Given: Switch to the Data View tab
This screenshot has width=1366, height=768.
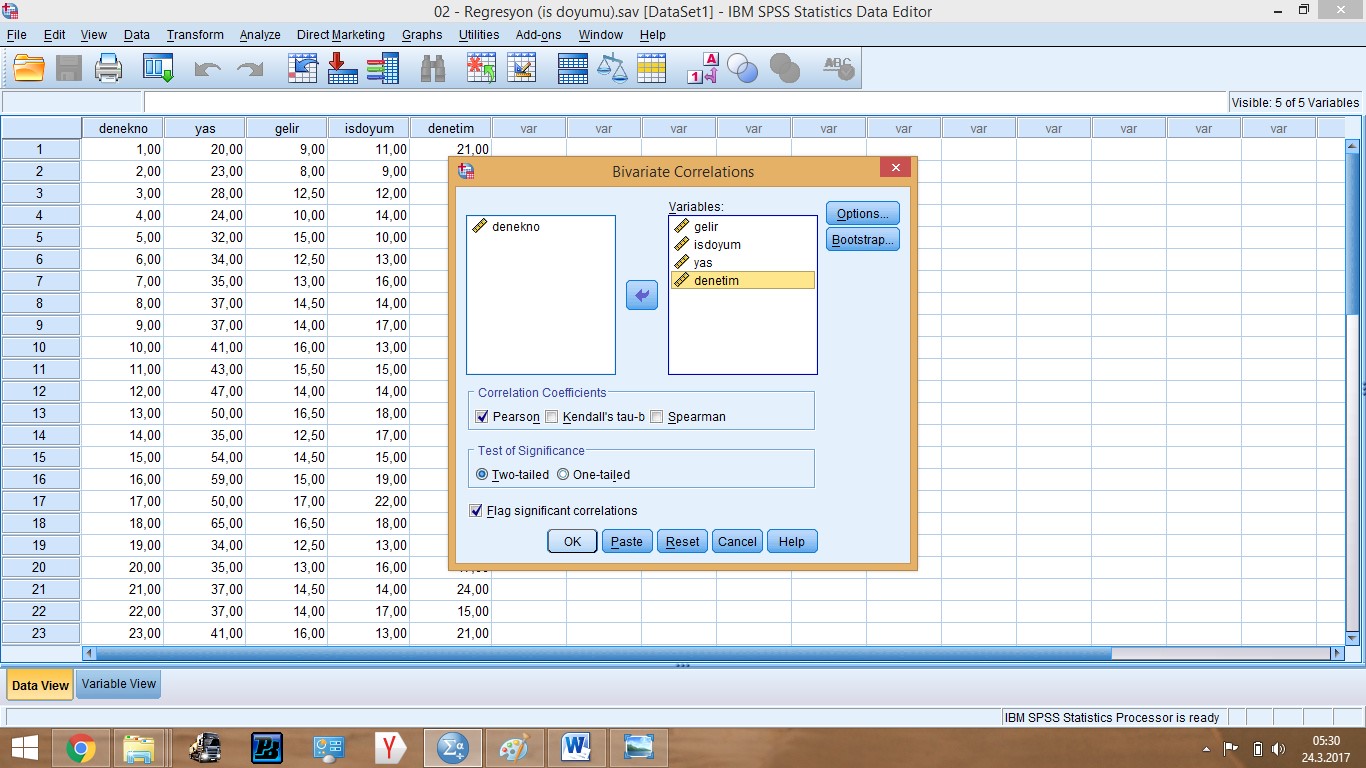Looking at the screenshot, I should [40, 685].
